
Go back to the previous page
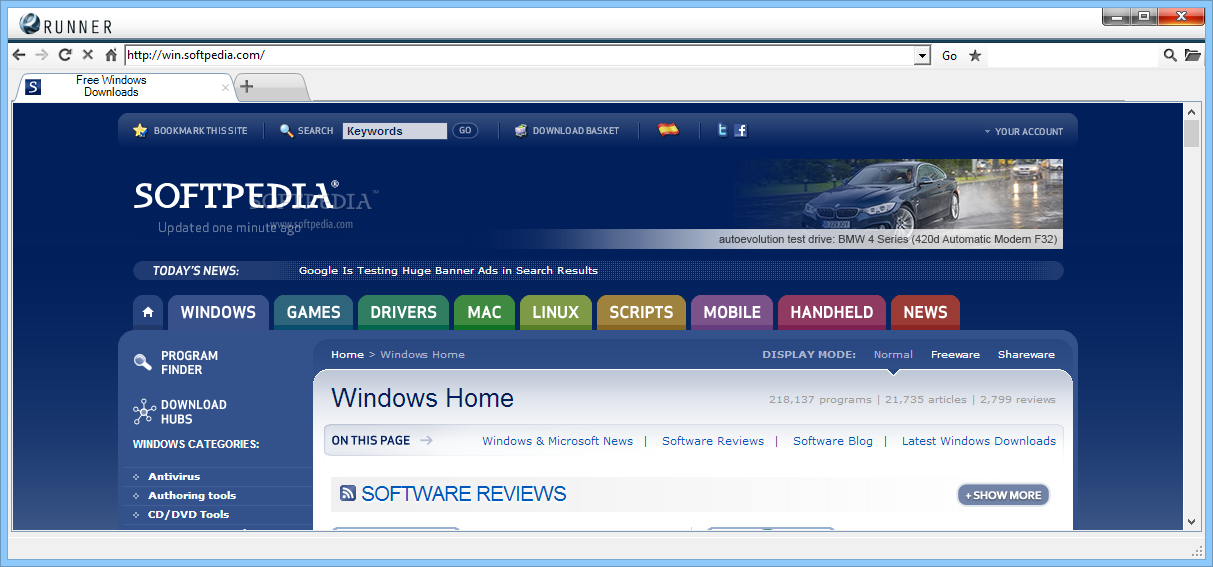(19, 55)
